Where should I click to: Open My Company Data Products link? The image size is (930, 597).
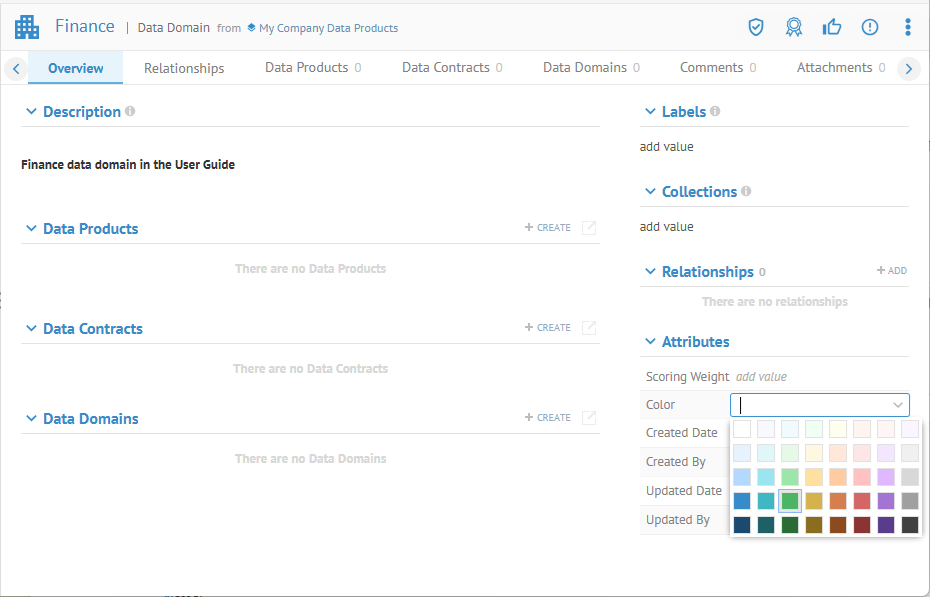(328, 28)
